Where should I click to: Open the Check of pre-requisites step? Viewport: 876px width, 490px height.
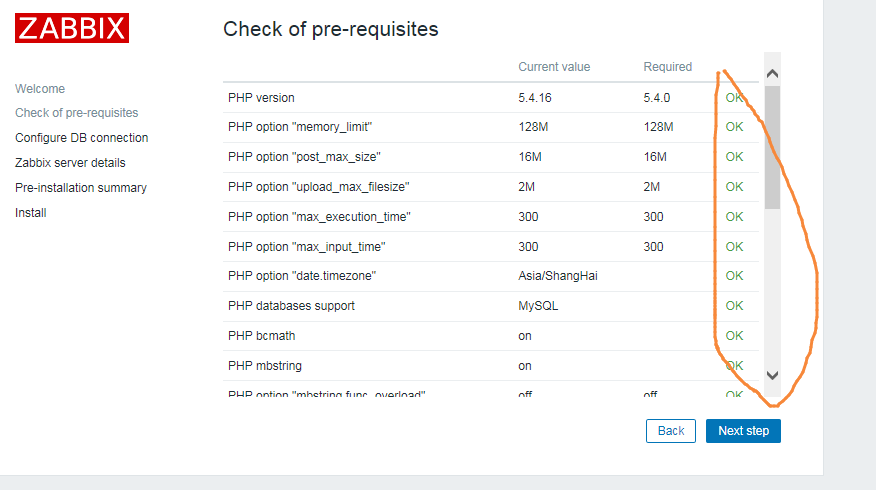click(77, 113)
